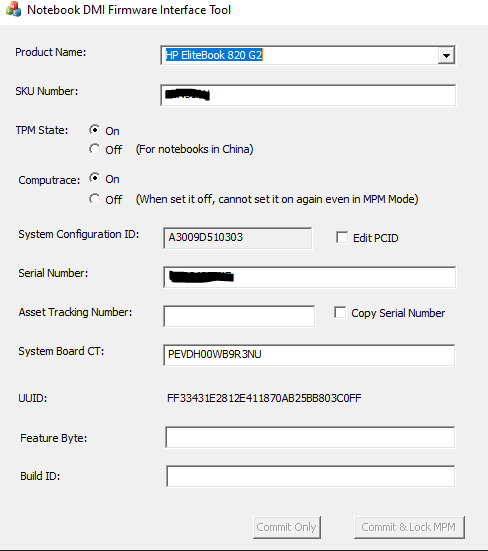Screen dimensions: 488x551
Task: Select the HP EliteBook 820 G2 combo box
Action: [x=308, y=55]
